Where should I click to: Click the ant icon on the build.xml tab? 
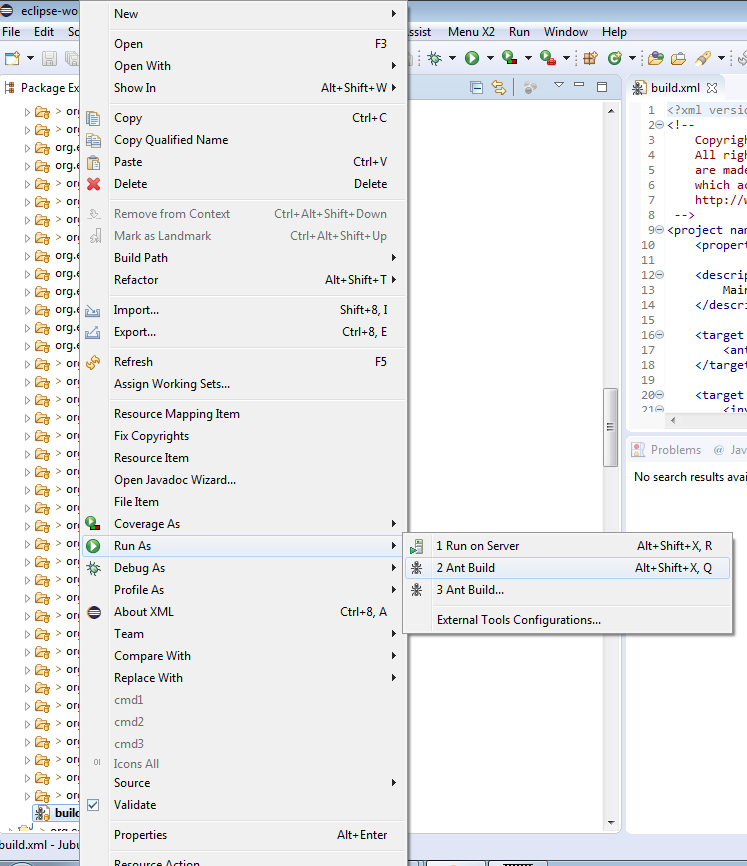[x=639, y=88]
